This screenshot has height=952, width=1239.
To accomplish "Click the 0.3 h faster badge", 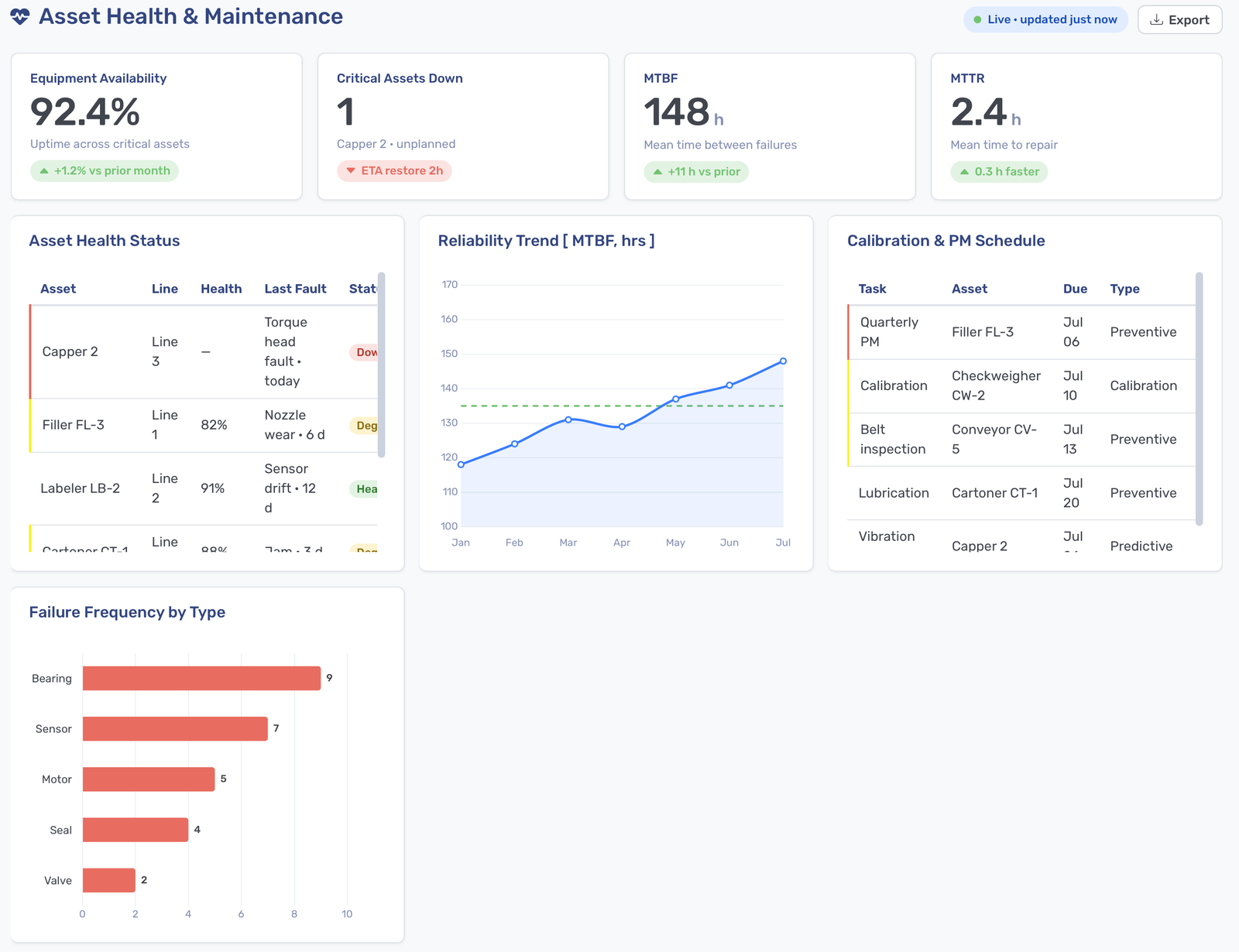I will pos(999,171).
